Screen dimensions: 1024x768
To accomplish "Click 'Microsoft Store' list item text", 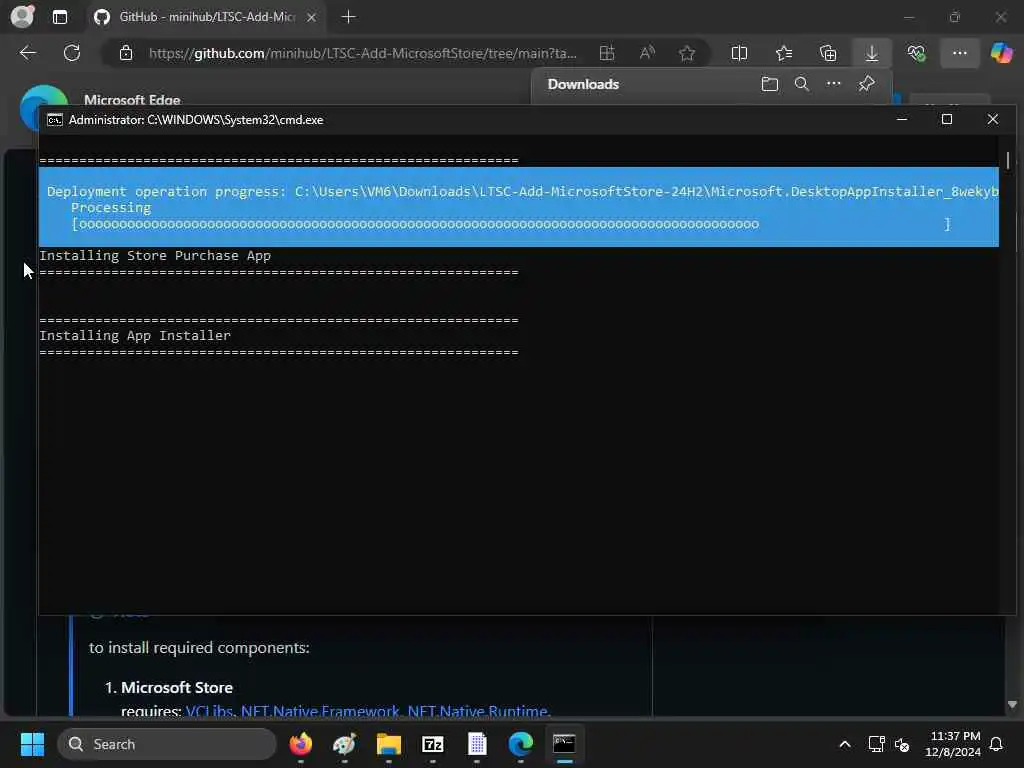I will click(176, 688).
